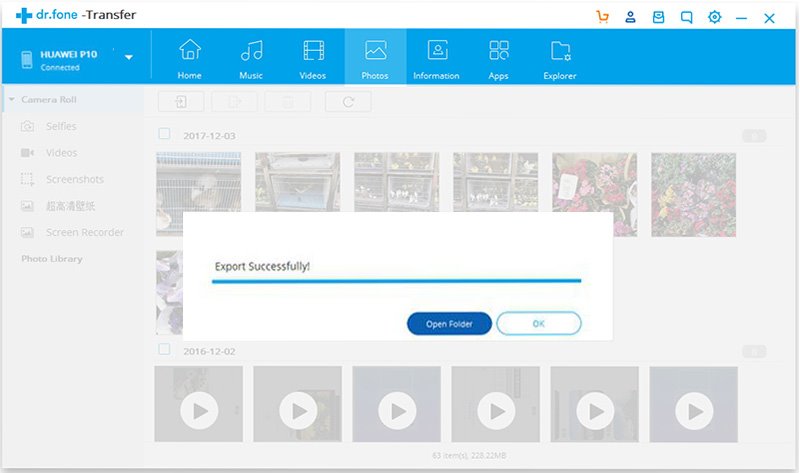Click the 2017-12-03 date label
800x473 pixels.
pos(209,136)
